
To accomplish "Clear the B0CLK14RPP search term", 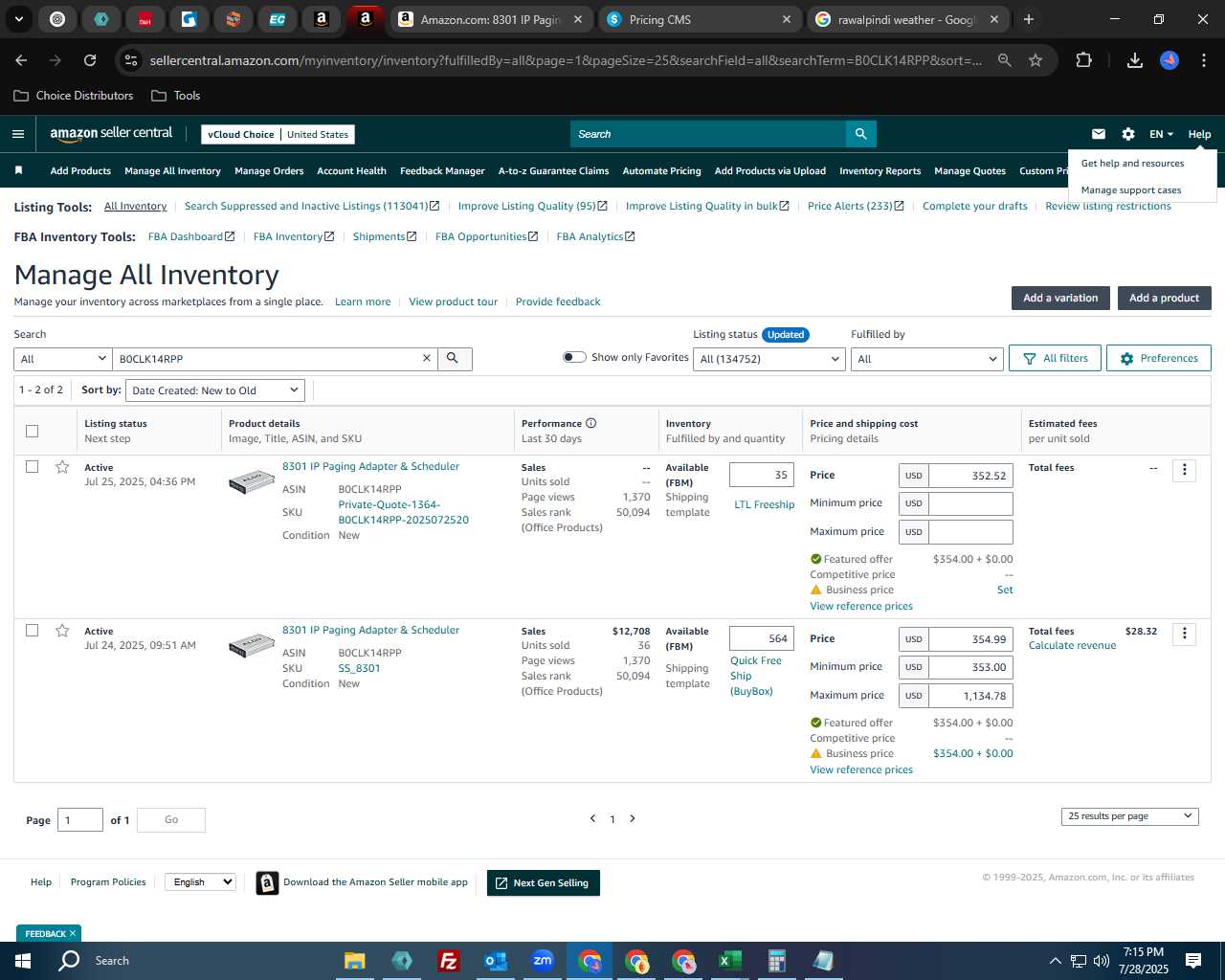I will (427, 358).
